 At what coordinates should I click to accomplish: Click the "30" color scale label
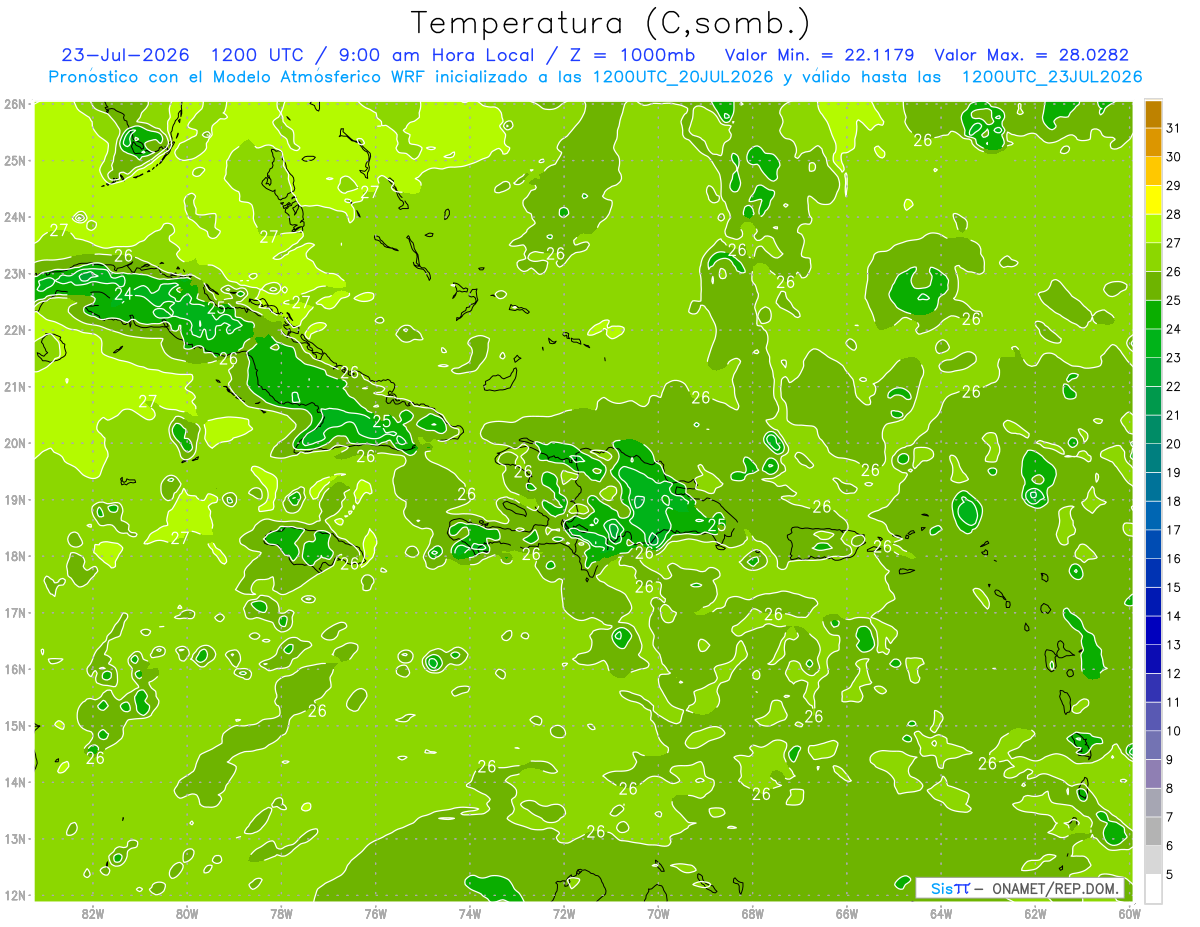click(x=1174, y=157)
